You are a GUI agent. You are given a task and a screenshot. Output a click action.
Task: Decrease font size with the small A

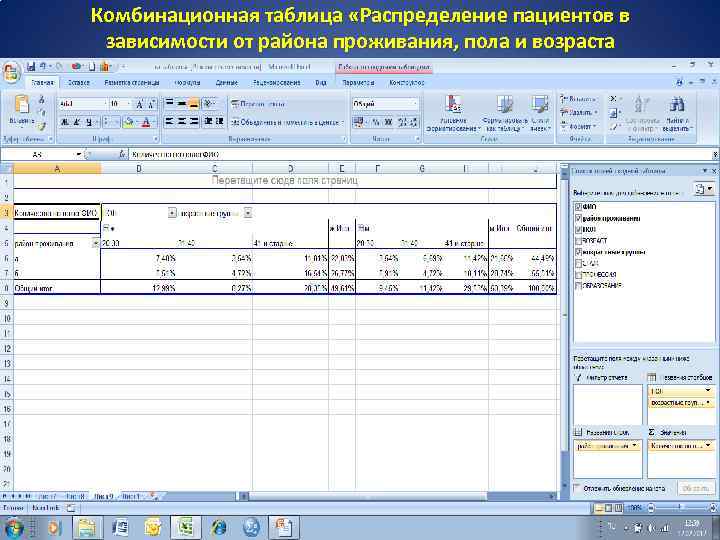point(152,104)
